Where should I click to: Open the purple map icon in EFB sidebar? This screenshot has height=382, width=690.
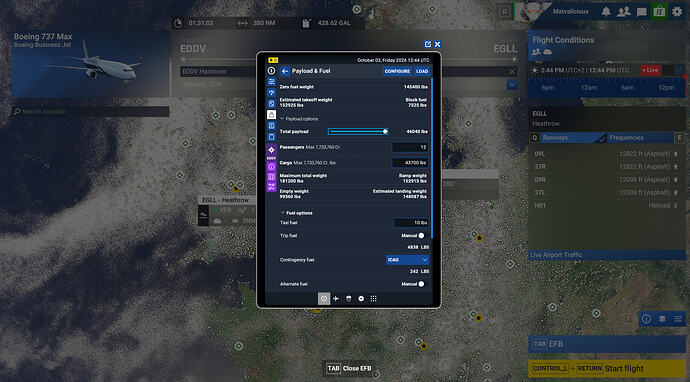click(271, 177)
